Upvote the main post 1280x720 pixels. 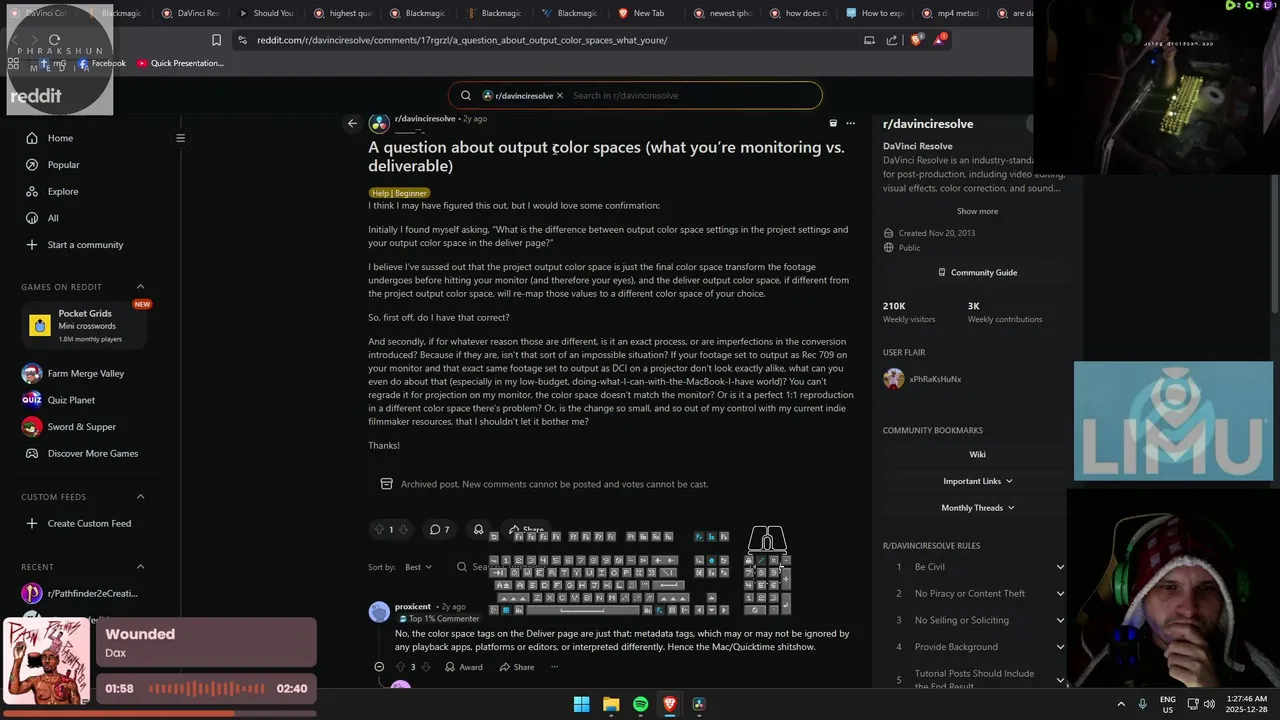(378, 529)
